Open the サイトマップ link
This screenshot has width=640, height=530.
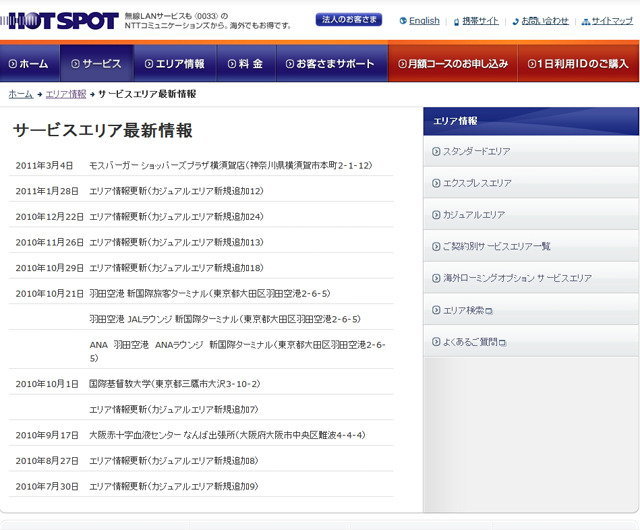(612, 21)
